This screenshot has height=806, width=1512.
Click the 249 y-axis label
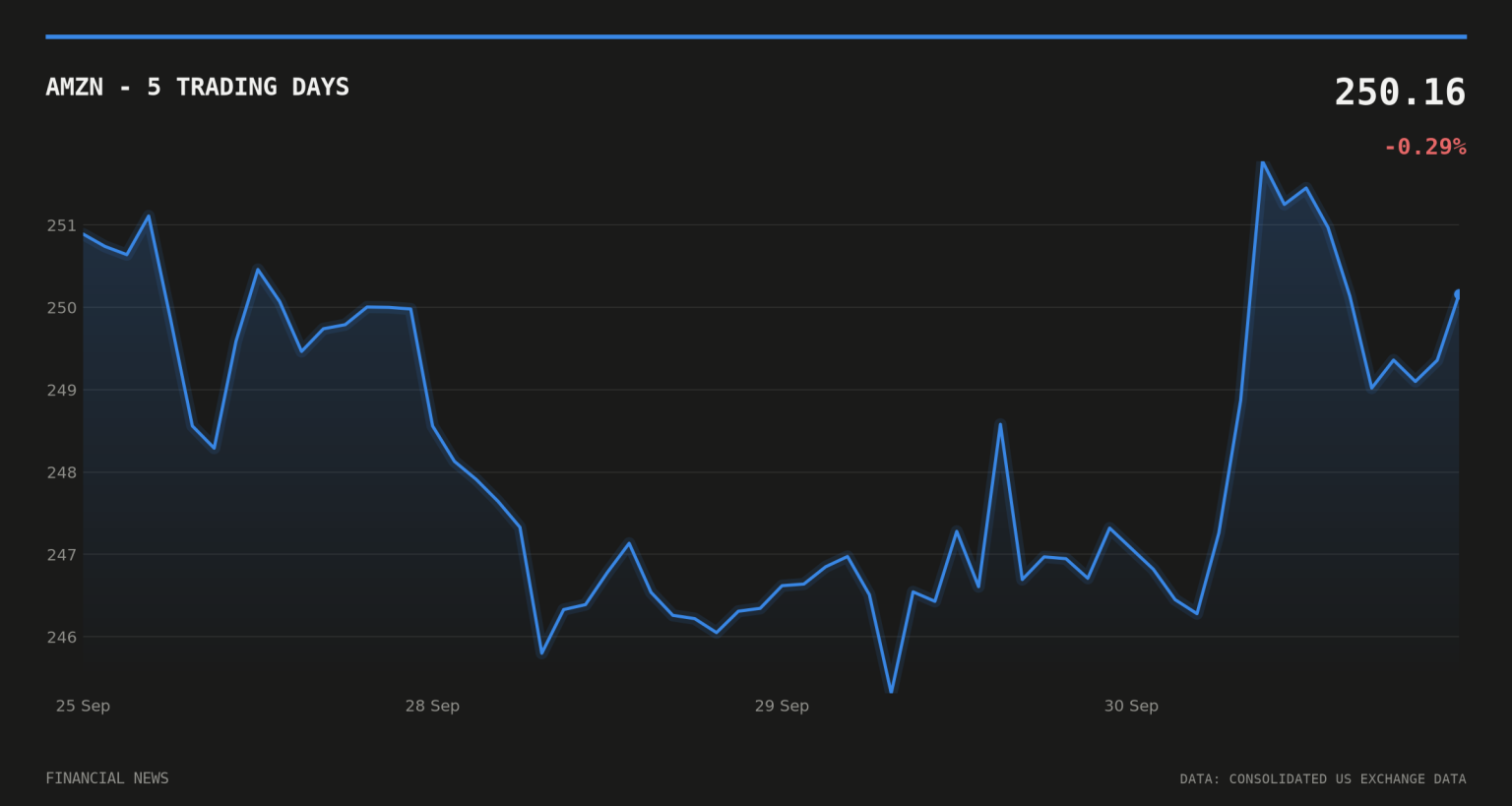(62, 391)
